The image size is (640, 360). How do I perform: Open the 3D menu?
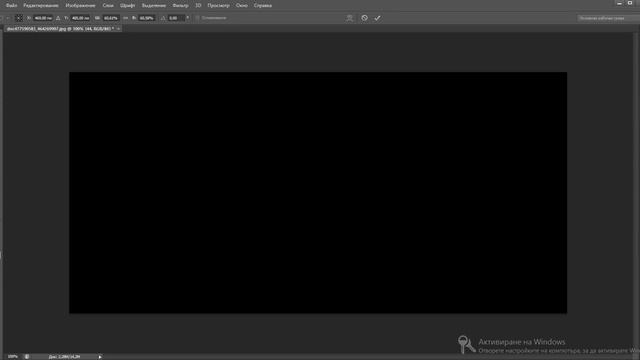[x=198, y=6]
